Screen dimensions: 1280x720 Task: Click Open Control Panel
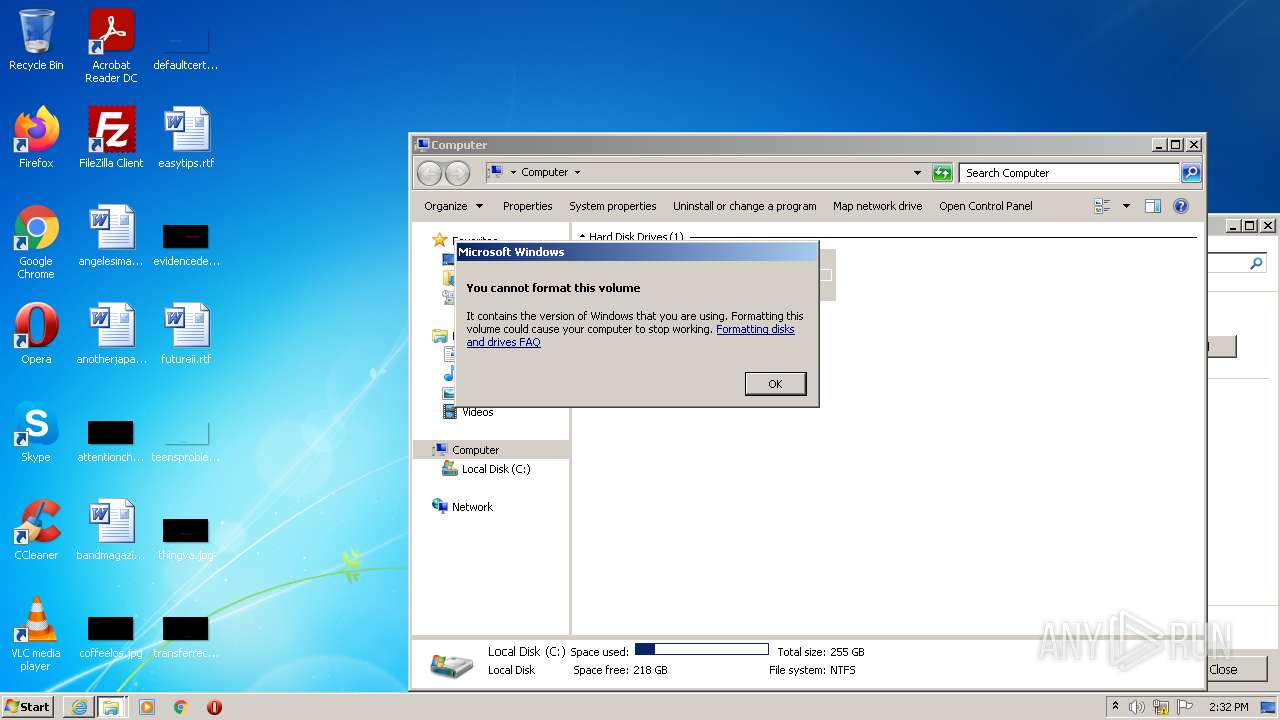[x=985, y=206]
